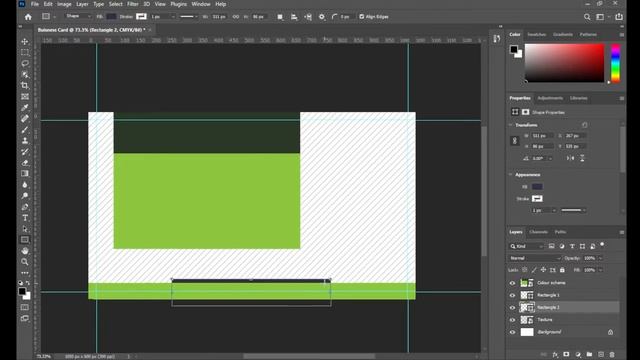Select the Clone Stamp tool
The image size is (640, 360).
pos(25,140)
